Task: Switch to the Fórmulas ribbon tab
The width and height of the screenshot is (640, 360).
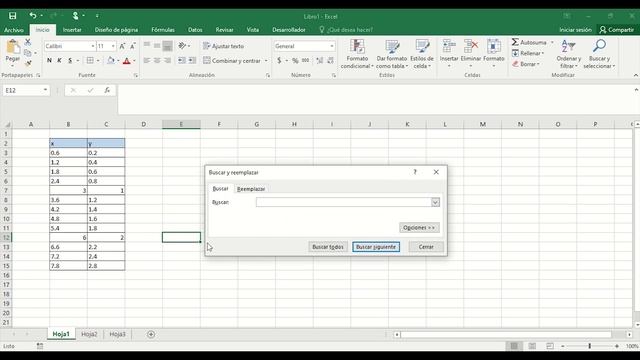Action: point(163,30)
